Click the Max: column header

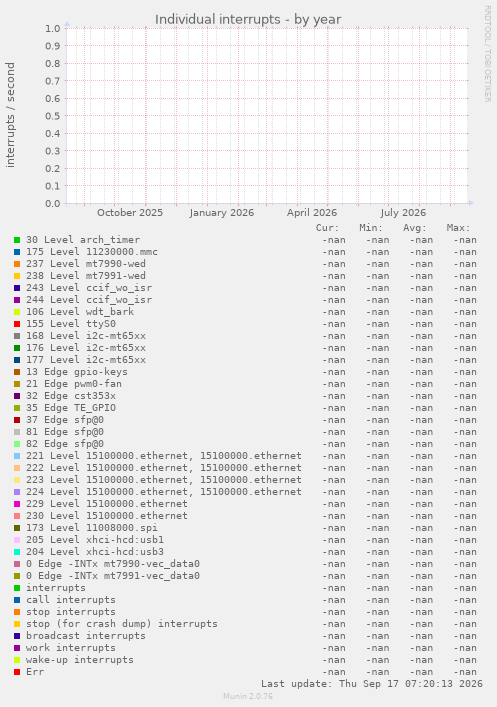[x=458, y=228]
